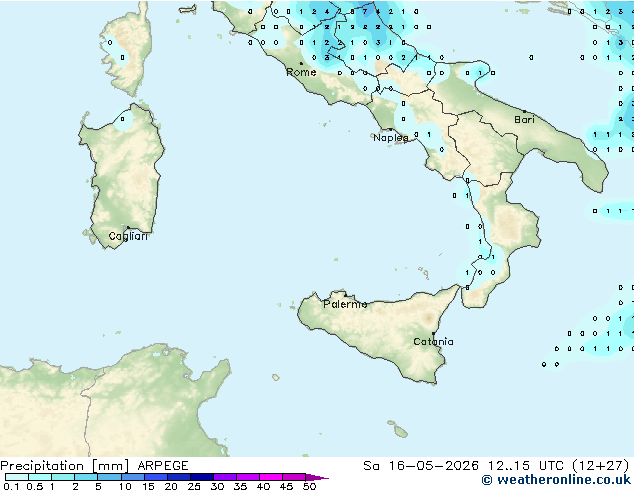This screenshot has width=634, height=490.
Task: Click the Bari city label
Action: [x=524, y=119]
